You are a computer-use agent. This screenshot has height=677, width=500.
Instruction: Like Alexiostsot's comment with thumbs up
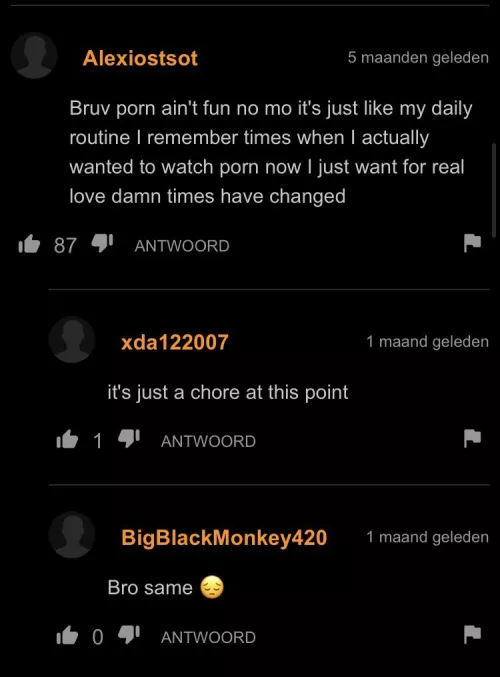[29, 244]
